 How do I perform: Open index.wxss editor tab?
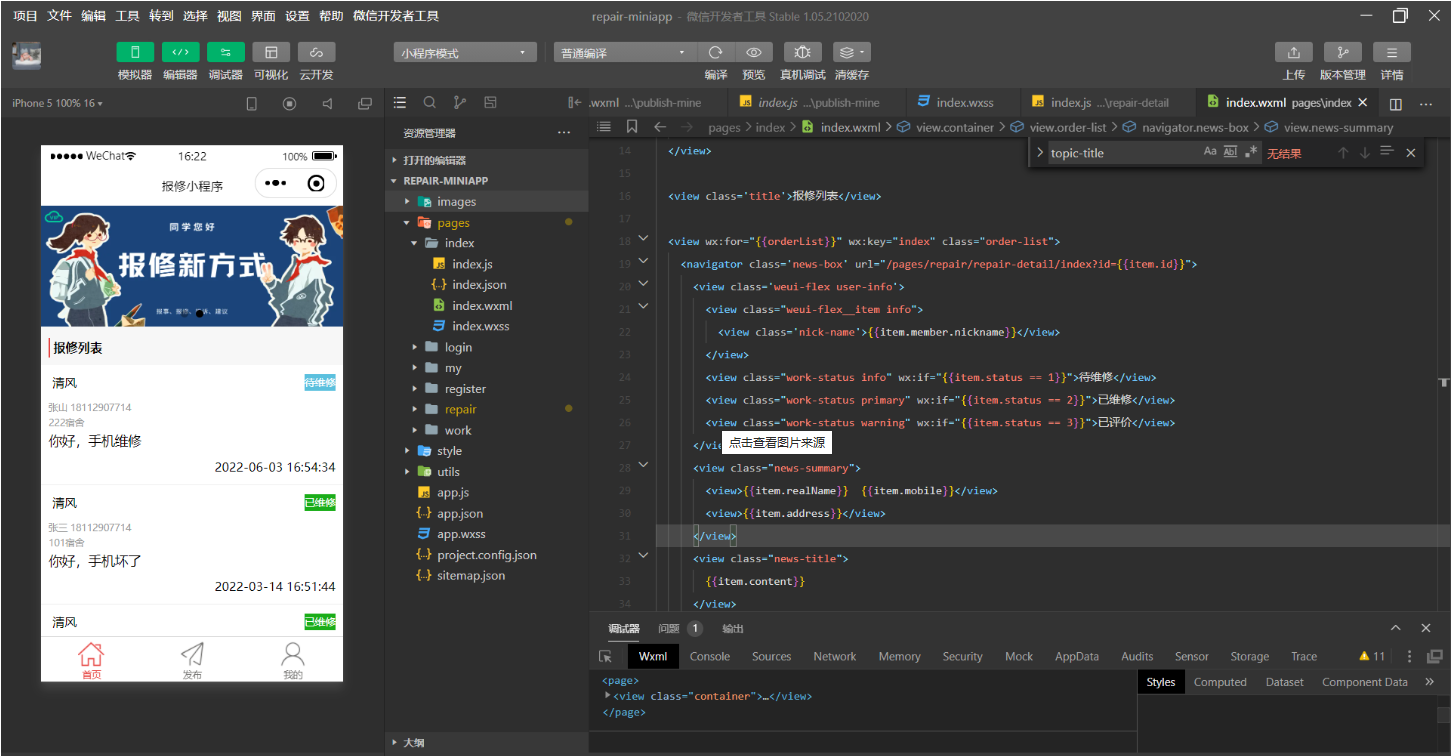click(964, 102)
